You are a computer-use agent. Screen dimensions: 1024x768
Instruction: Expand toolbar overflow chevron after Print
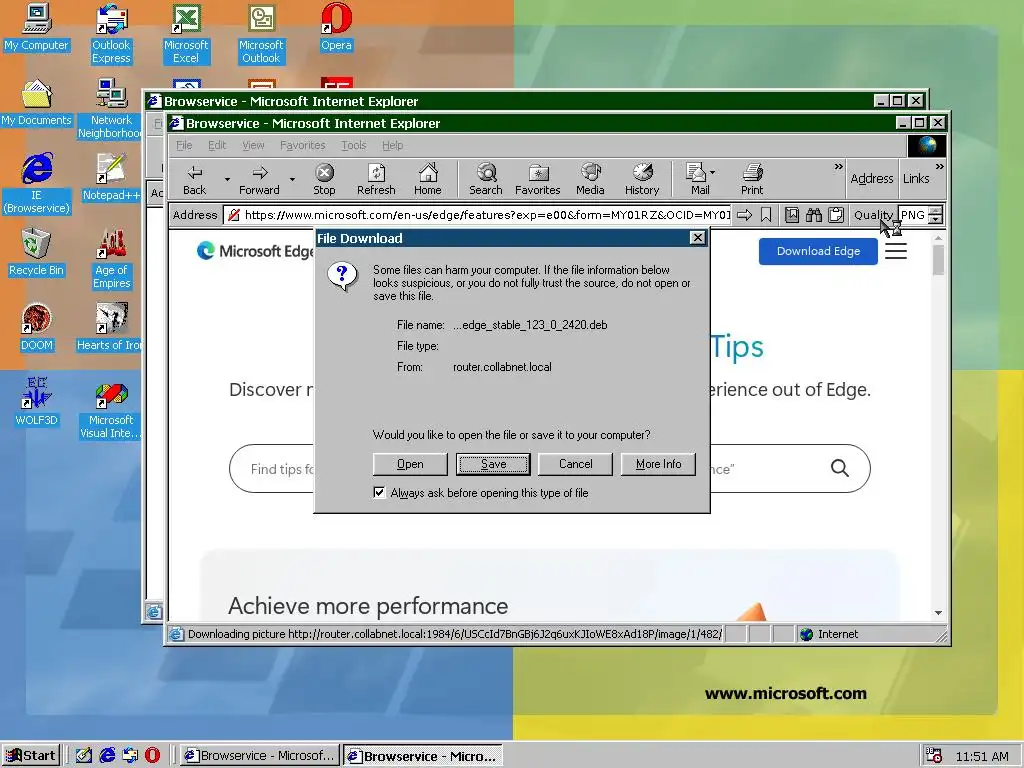click(x=839, y=167)
